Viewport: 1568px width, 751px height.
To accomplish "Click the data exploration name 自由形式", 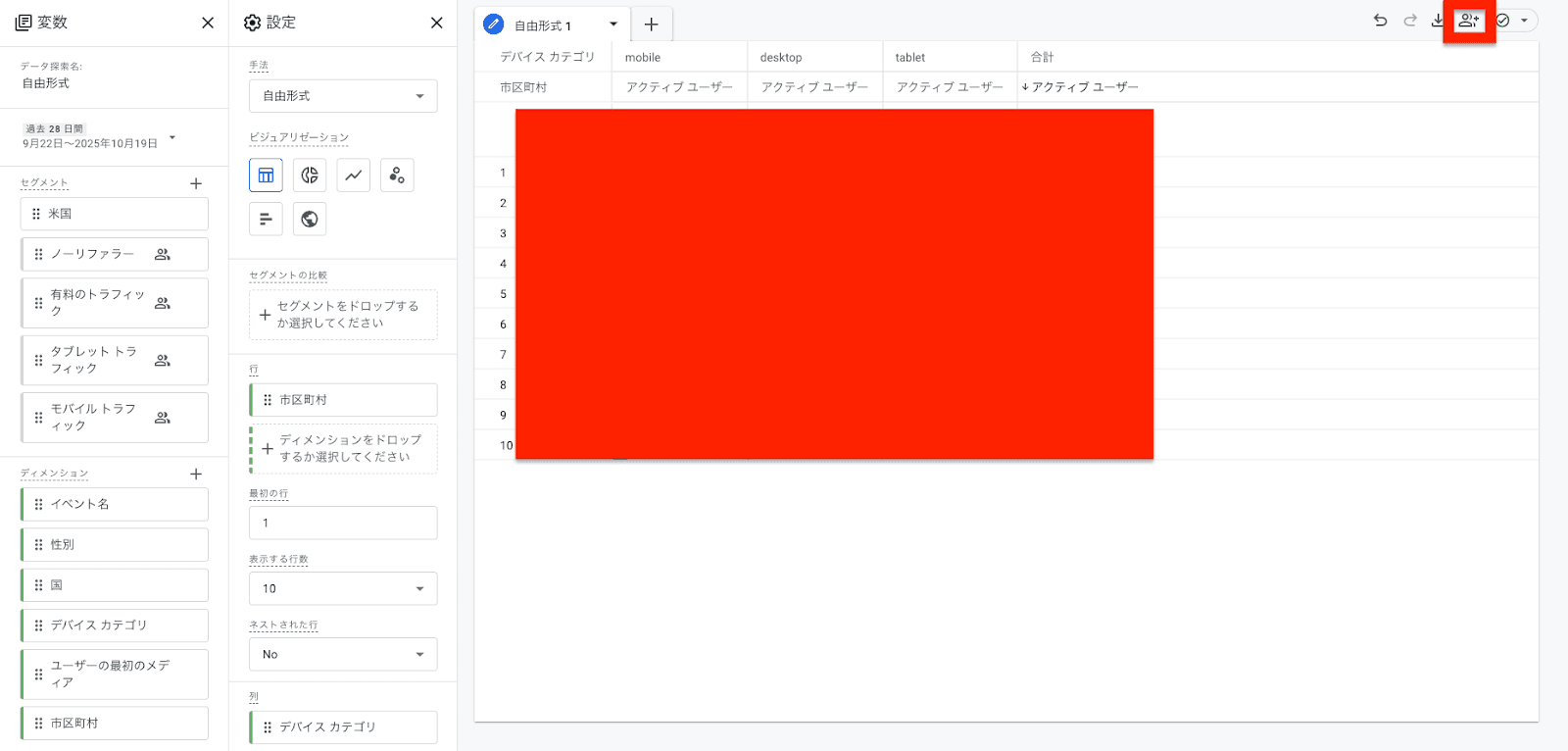I will coord(46,83).
